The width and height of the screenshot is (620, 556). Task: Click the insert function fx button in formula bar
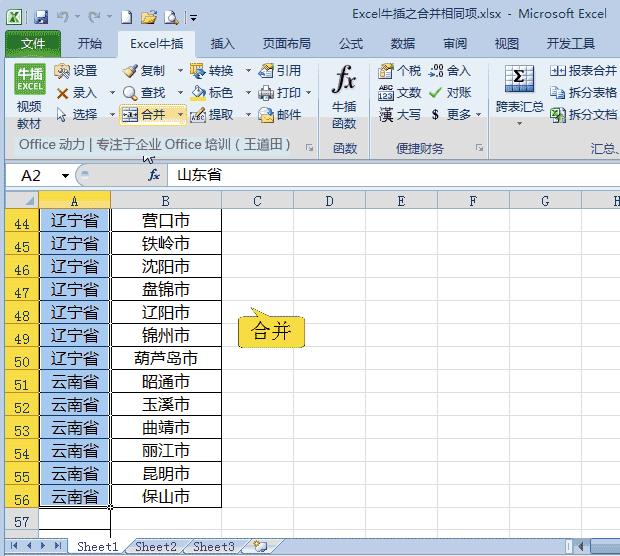(x=154, y=175)
